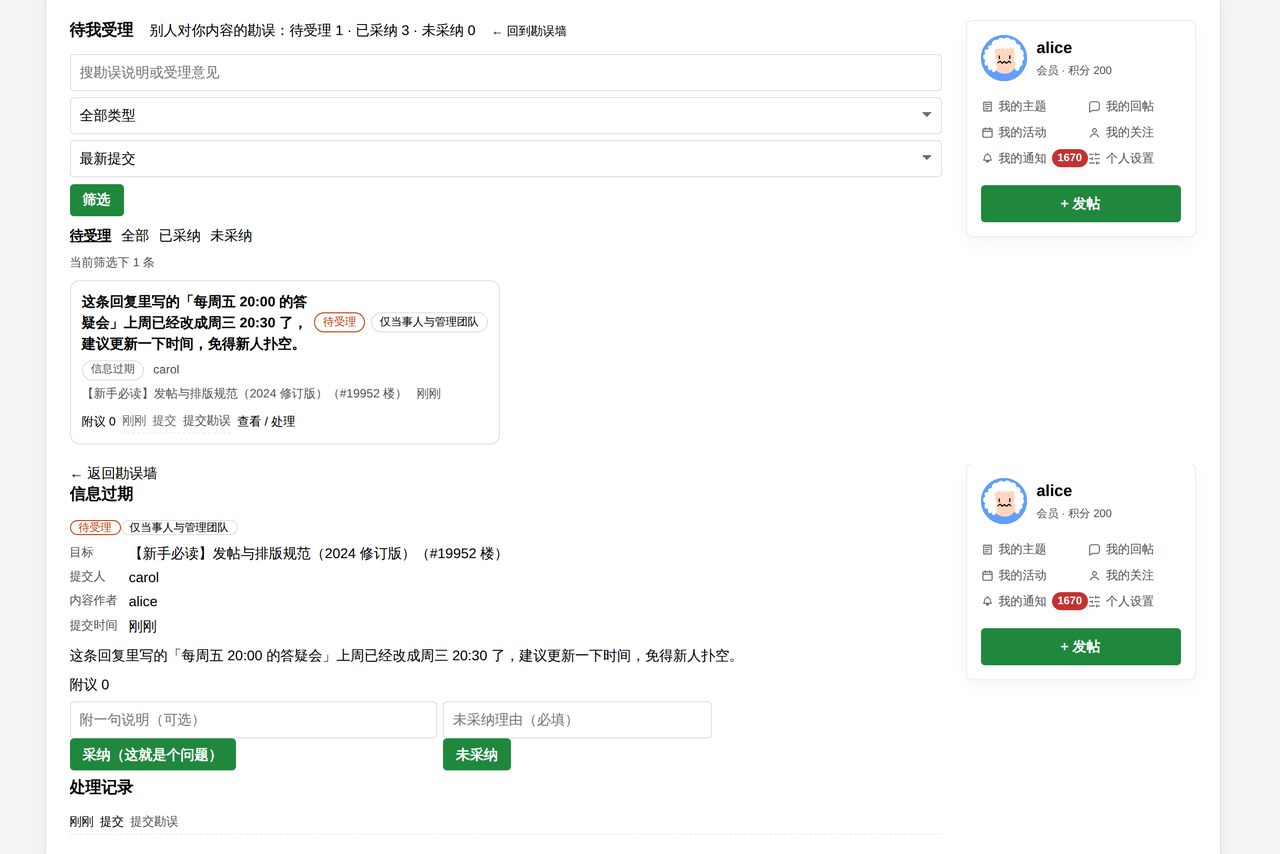Focus the 搜勘误说明或受理意见 search field

[506, 72]
